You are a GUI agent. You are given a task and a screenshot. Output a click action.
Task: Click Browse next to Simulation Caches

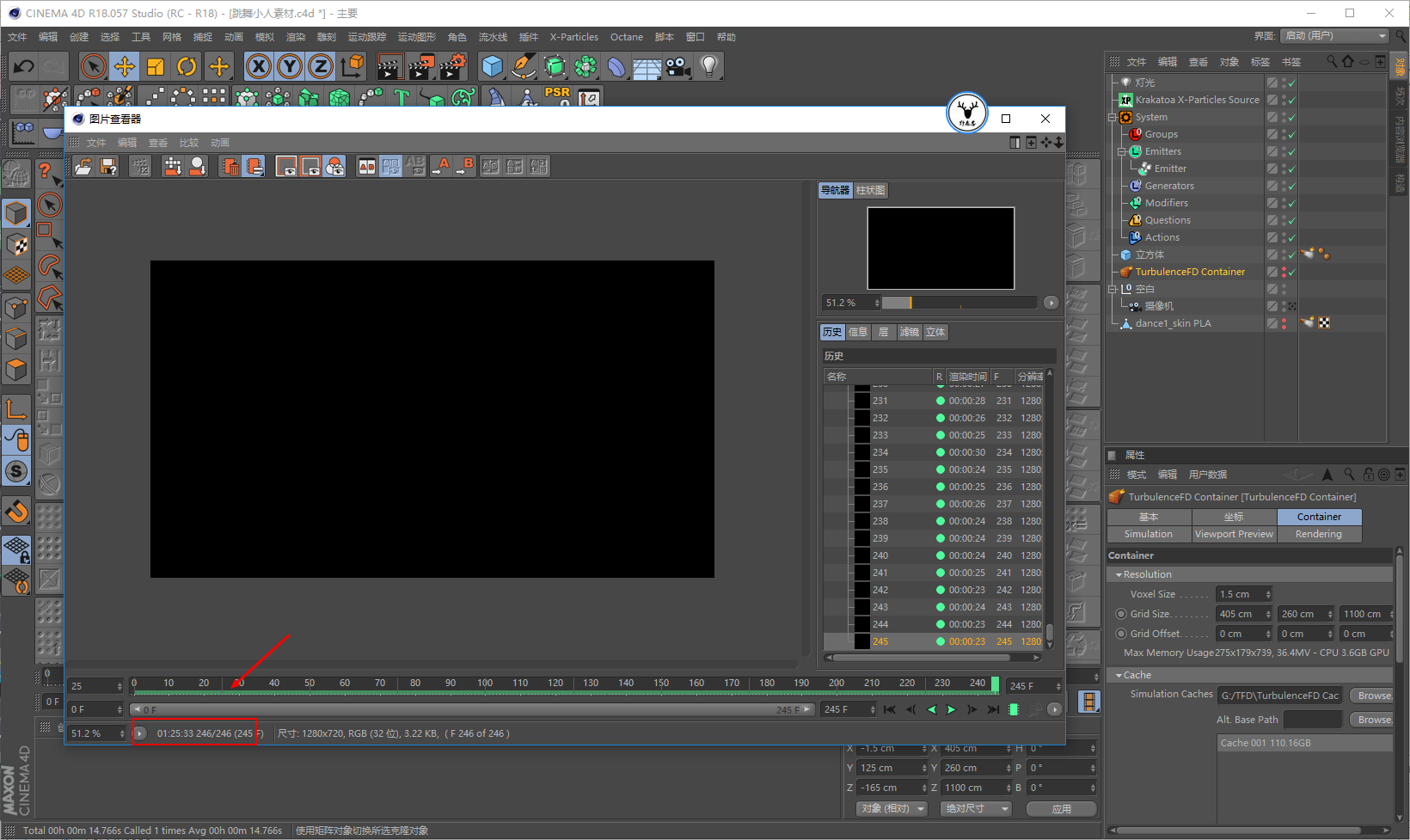click(x=1372, y=696)
